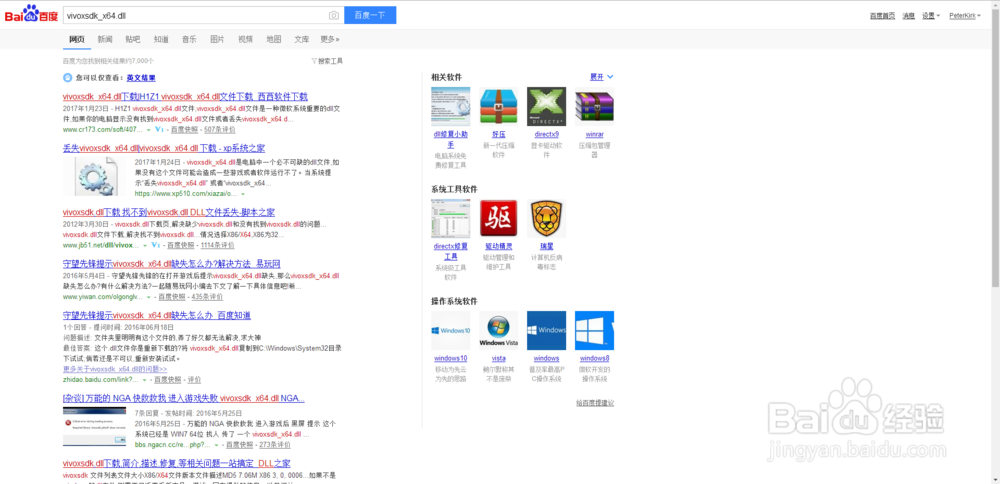
Task: Open the PeterKirk account dropdown
Action: [x=964, y=15]
